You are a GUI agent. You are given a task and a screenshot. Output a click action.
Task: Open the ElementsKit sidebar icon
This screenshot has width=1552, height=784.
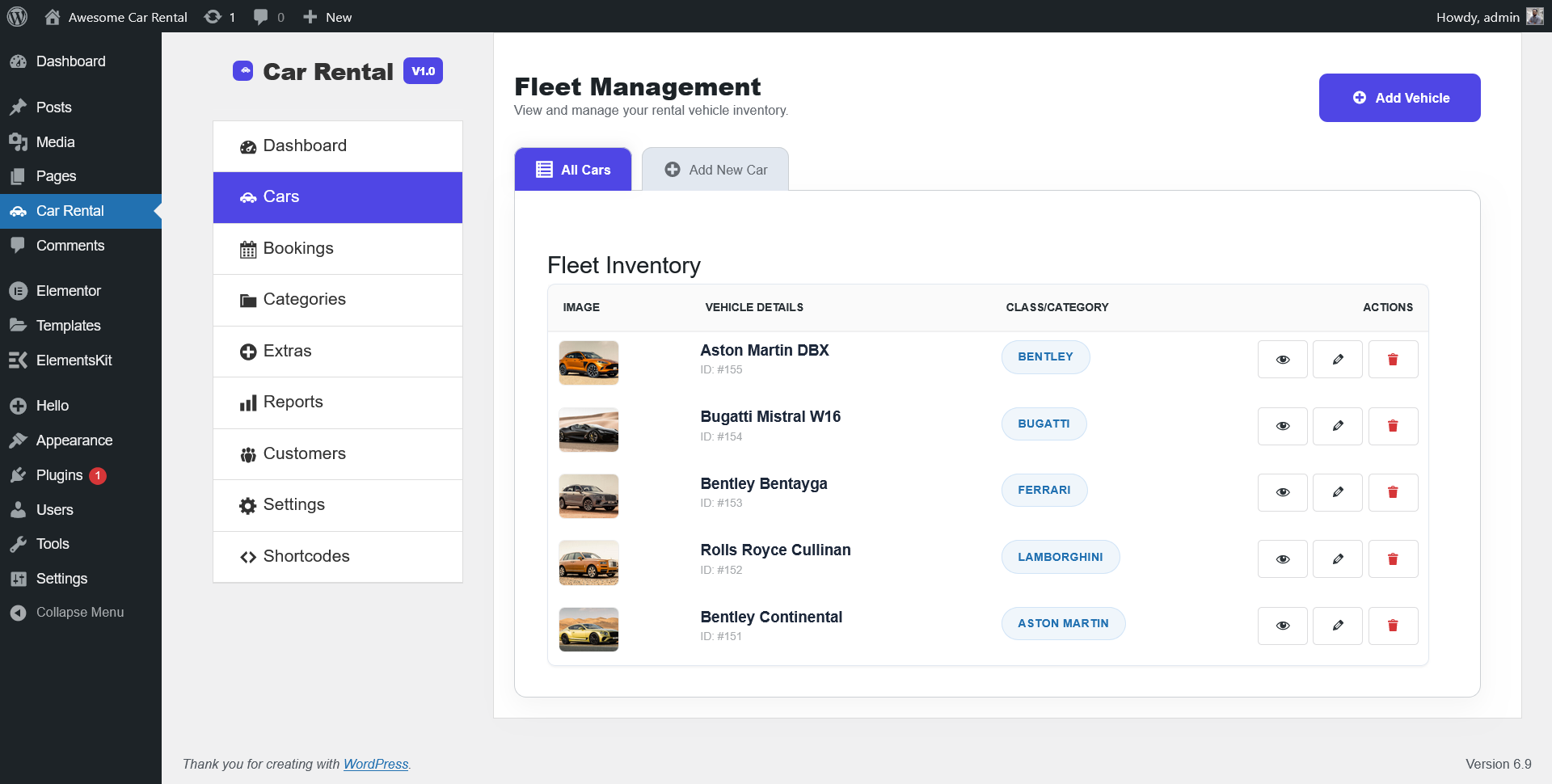(x=18, y=360)
